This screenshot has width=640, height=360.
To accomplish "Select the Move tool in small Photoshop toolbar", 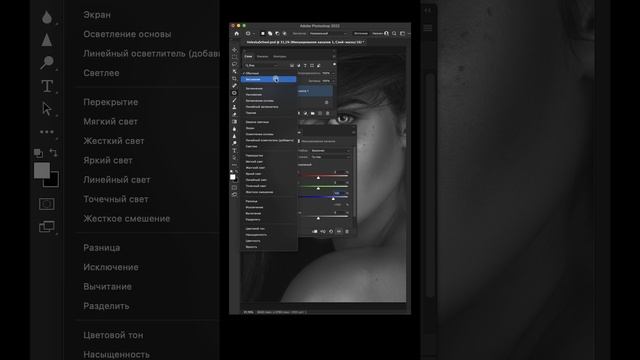I will 234,50.
